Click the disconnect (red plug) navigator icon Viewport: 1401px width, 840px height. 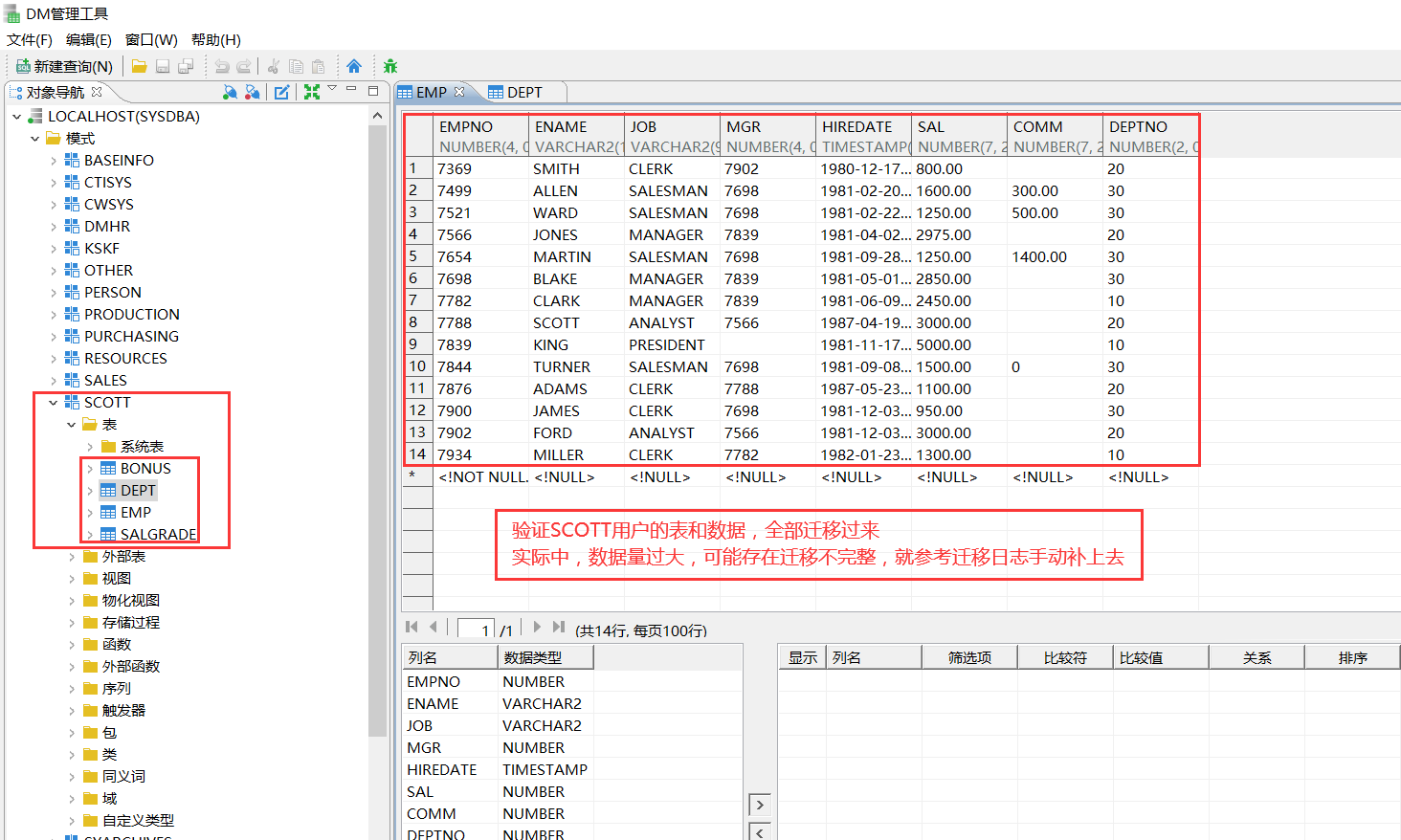252,92
